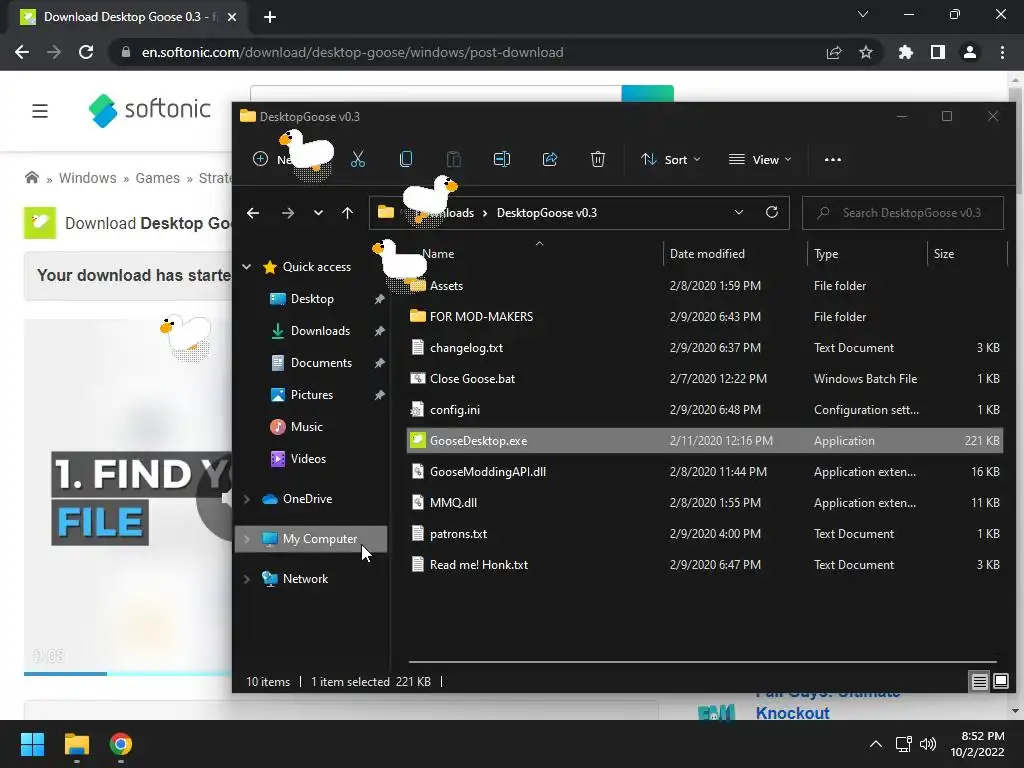
Task: Expand the OneDrive tree node
Action: [247, 499]
